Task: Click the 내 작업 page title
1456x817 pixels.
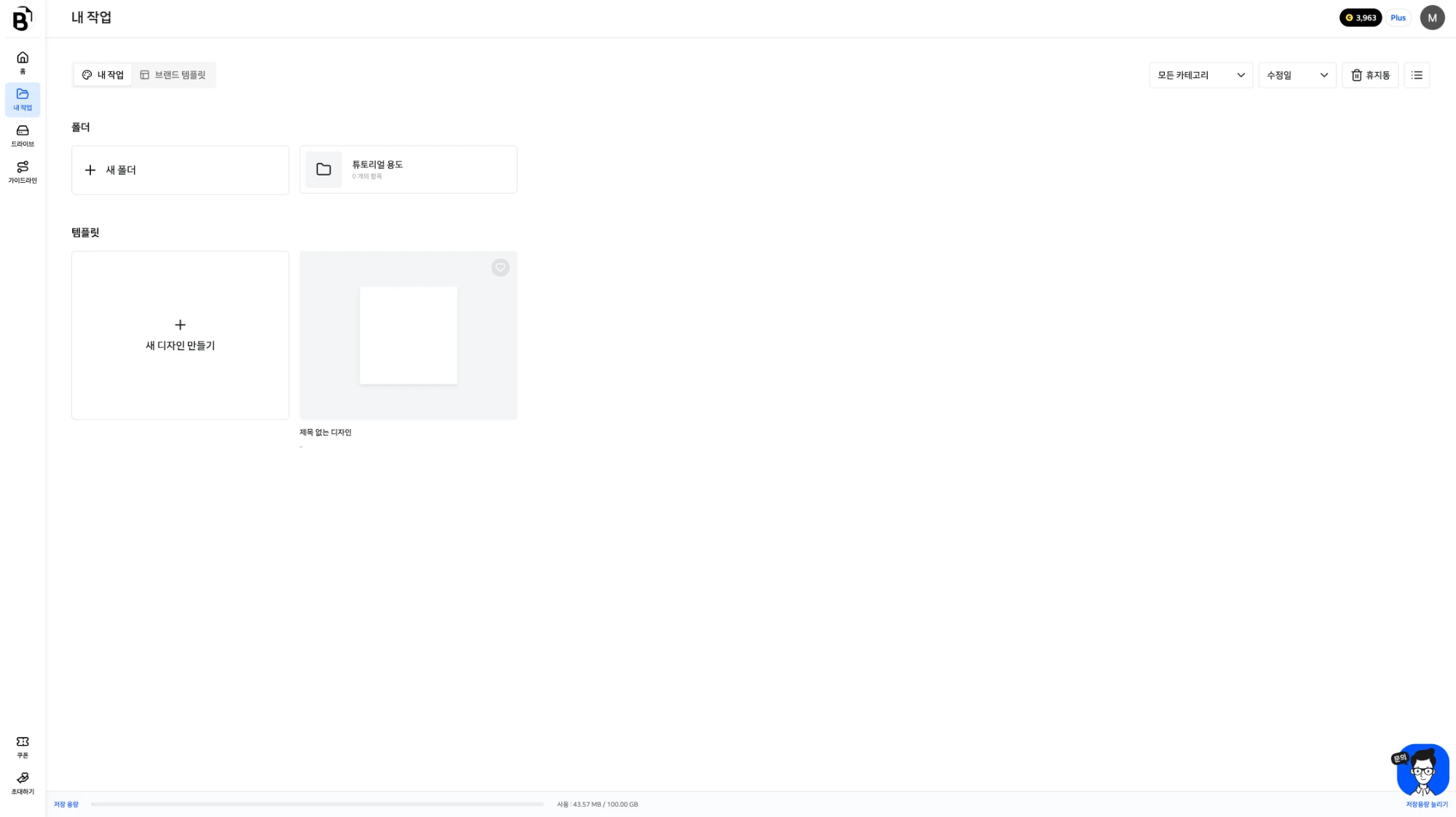Action: 92,17
